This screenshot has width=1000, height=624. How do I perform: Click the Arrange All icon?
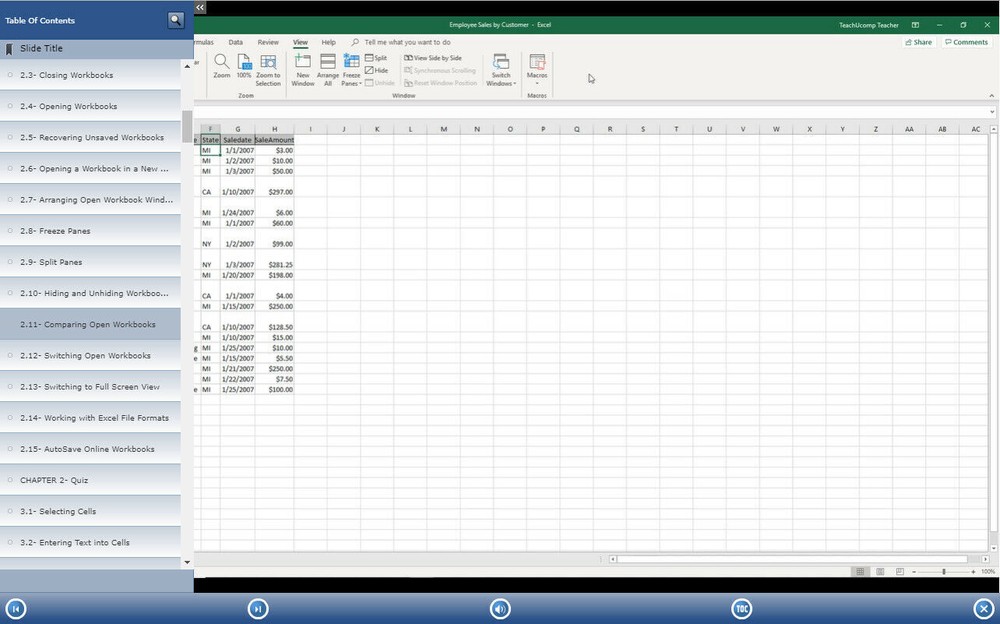point(328,70)
